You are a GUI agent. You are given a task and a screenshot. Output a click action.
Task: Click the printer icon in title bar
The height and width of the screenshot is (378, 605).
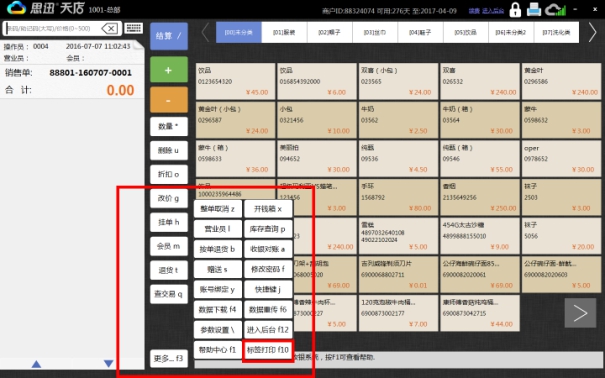click(x=534, y=9)
